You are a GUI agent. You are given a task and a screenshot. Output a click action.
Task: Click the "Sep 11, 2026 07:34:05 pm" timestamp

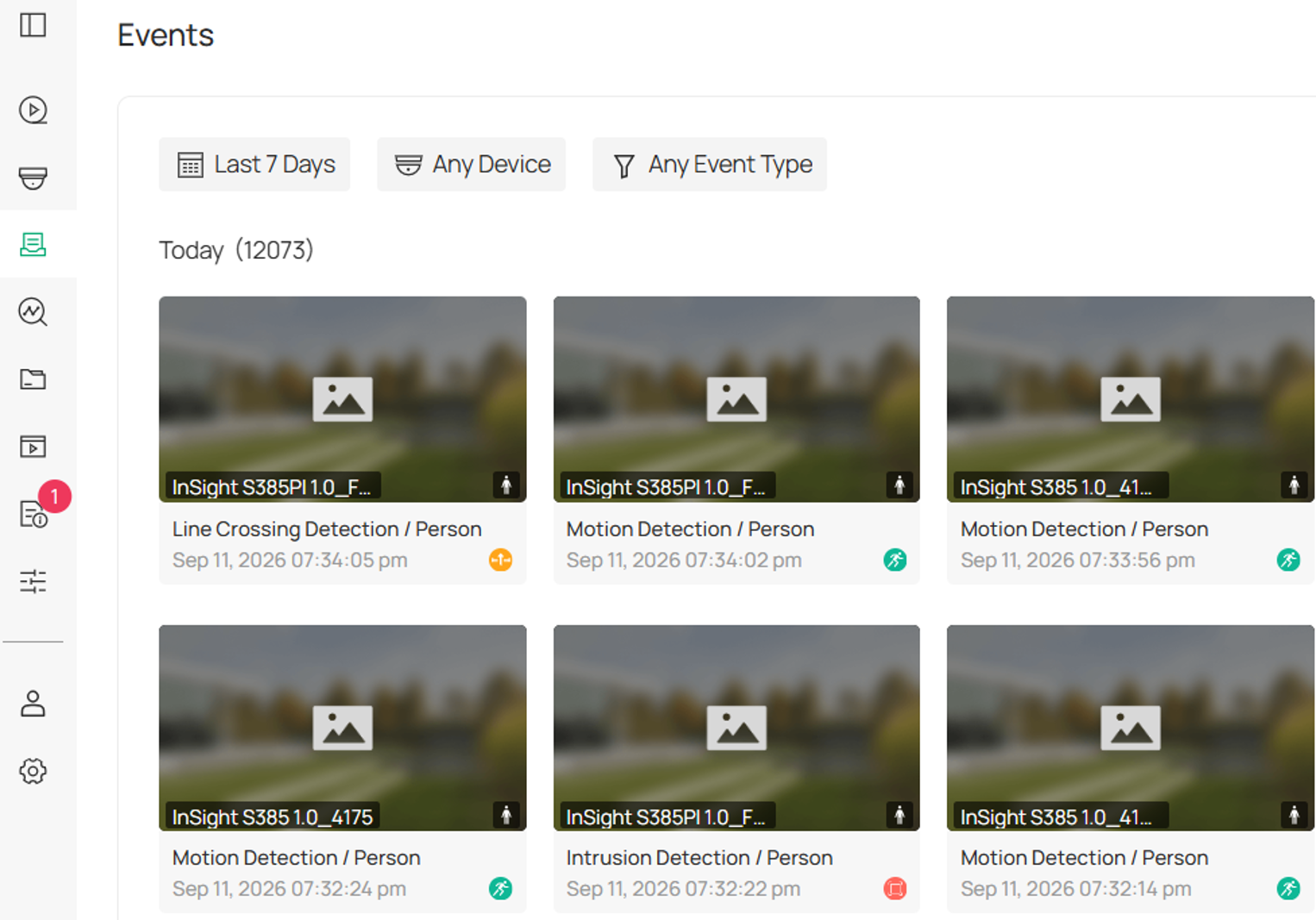290,560
